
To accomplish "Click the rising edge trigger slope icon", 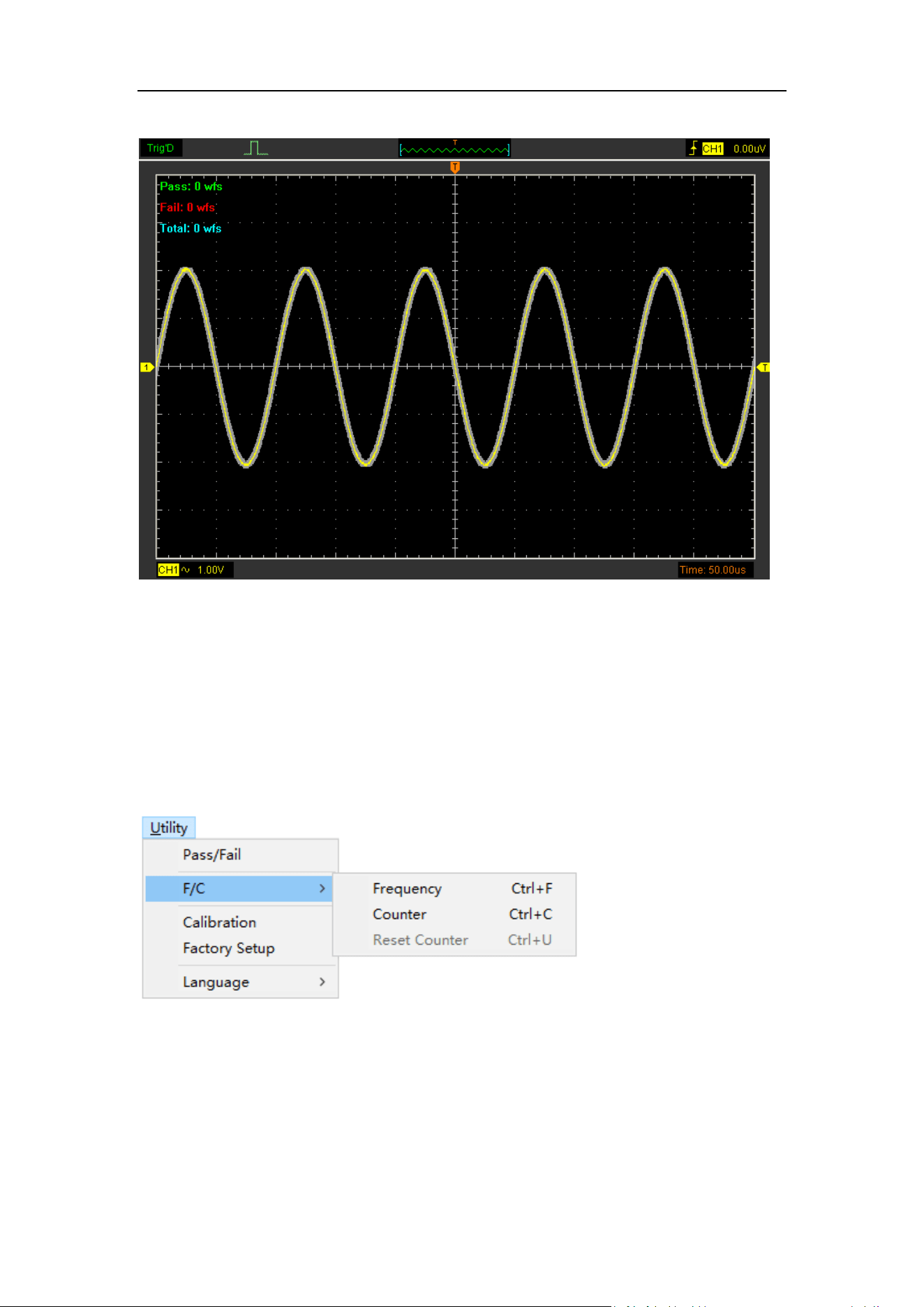I will (x=693, y=148).
